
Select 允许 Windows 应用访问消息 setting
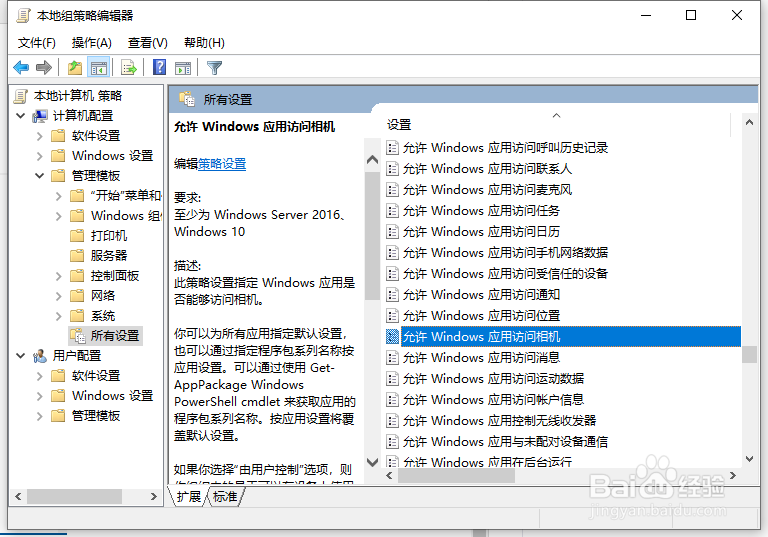[481, 358]
